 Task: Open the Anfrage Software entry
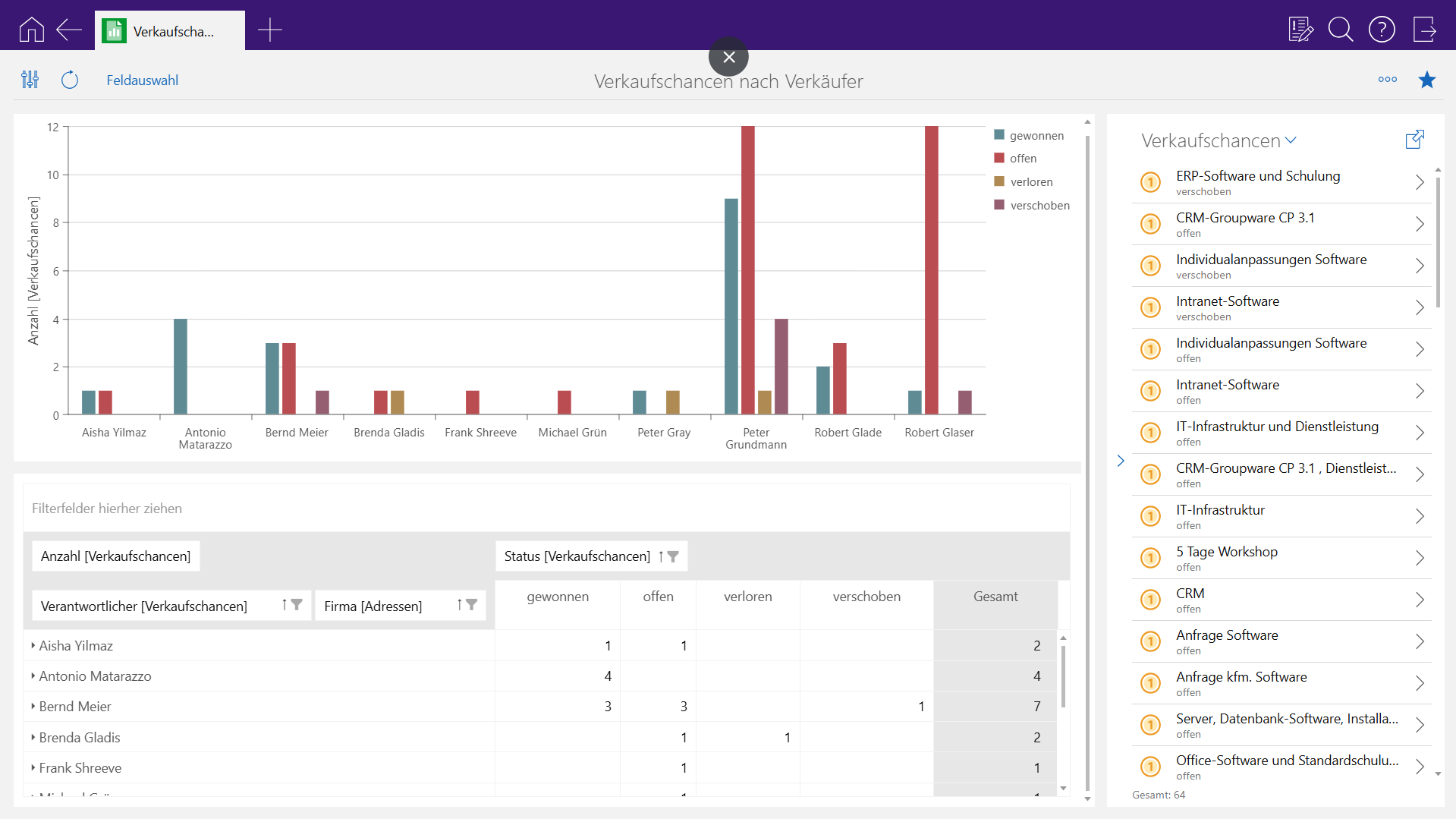[1281, 641]
